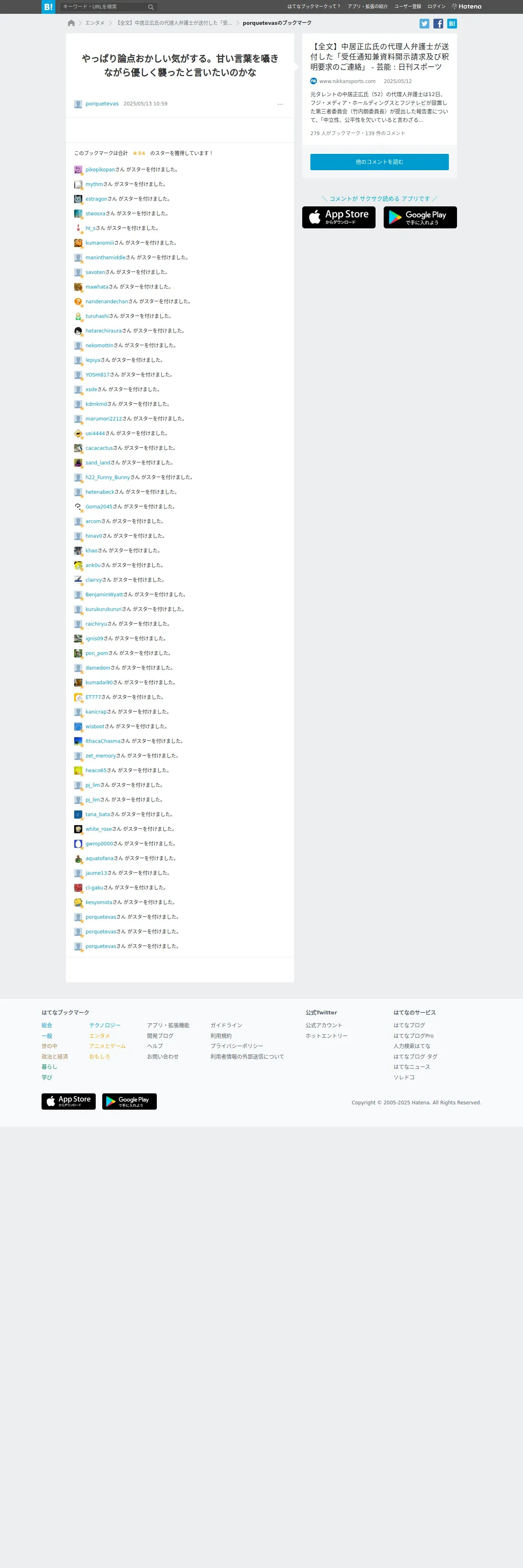This screenshot has width=523, height=1568.
Task: Click the www.nikkansports.com source link
Action: (x=347, y=81)
